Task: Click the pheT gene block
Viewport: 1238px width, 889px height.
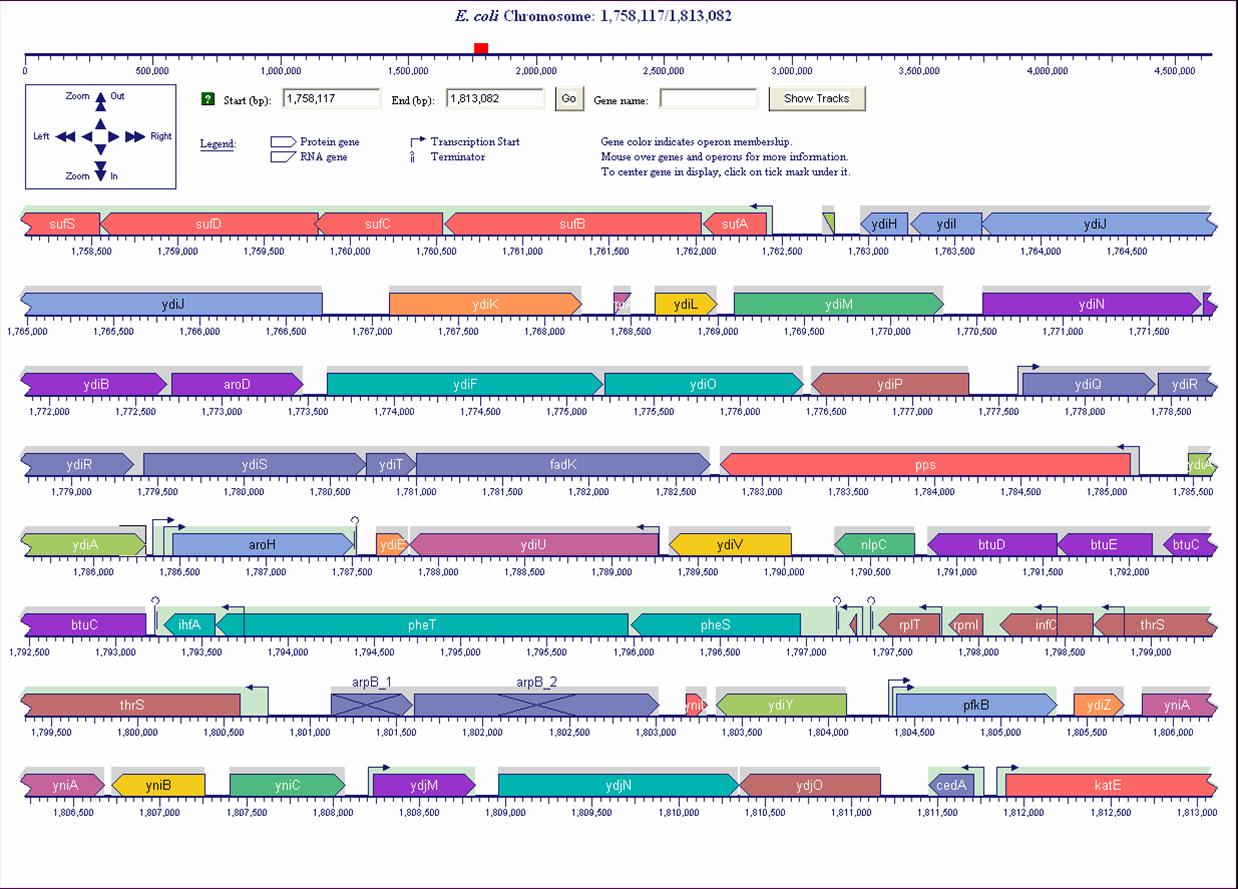Action: (x=422, y=625)
